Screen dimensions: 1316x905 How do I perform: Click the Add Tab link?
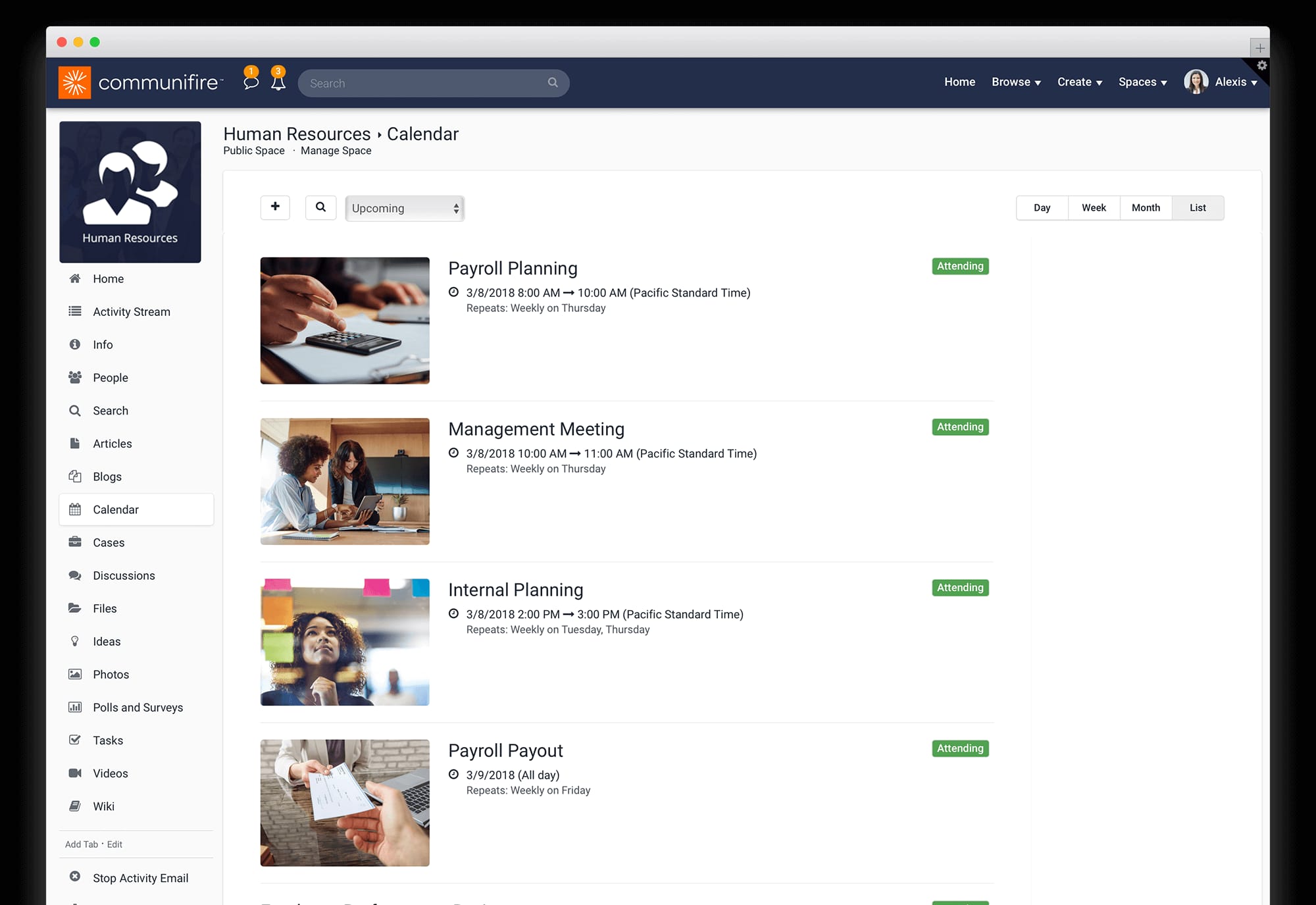(82, 844)
